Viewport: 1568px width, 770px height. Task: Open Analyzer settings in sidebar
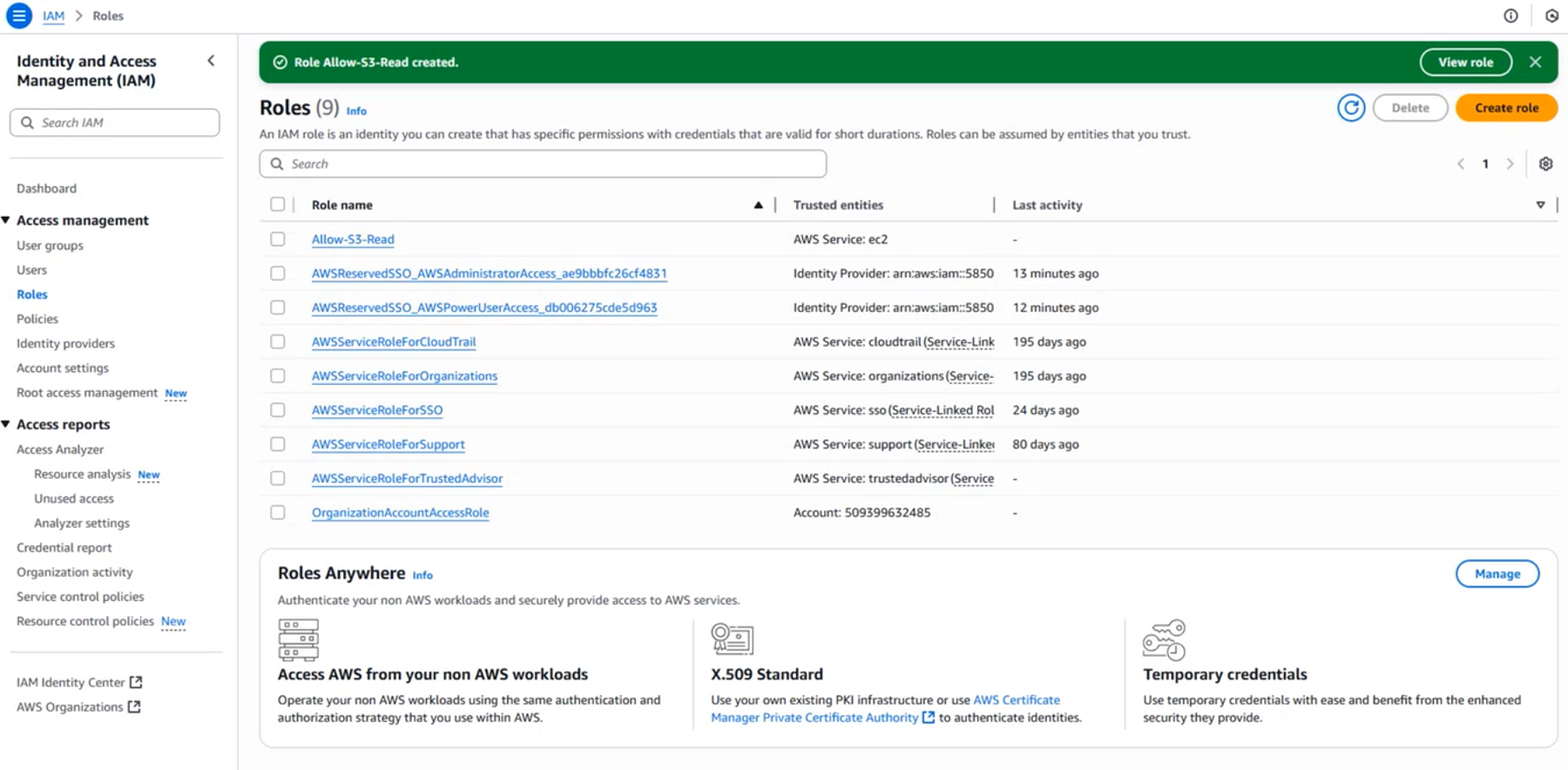coord(82,523)
